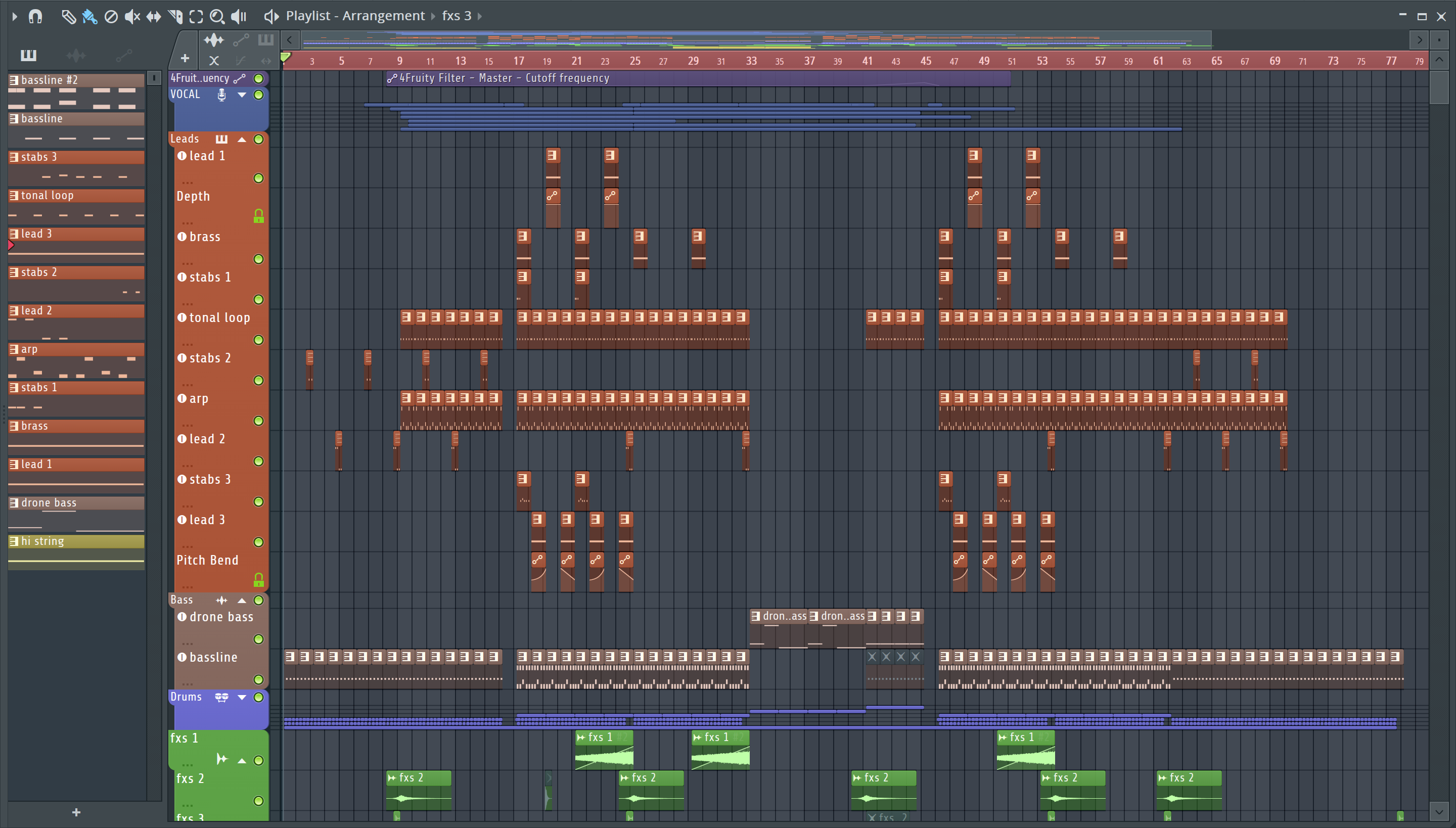This screenshot has width=1456, height=828.
Task: Open the lead 1 track name label
Action: point(207,156)
